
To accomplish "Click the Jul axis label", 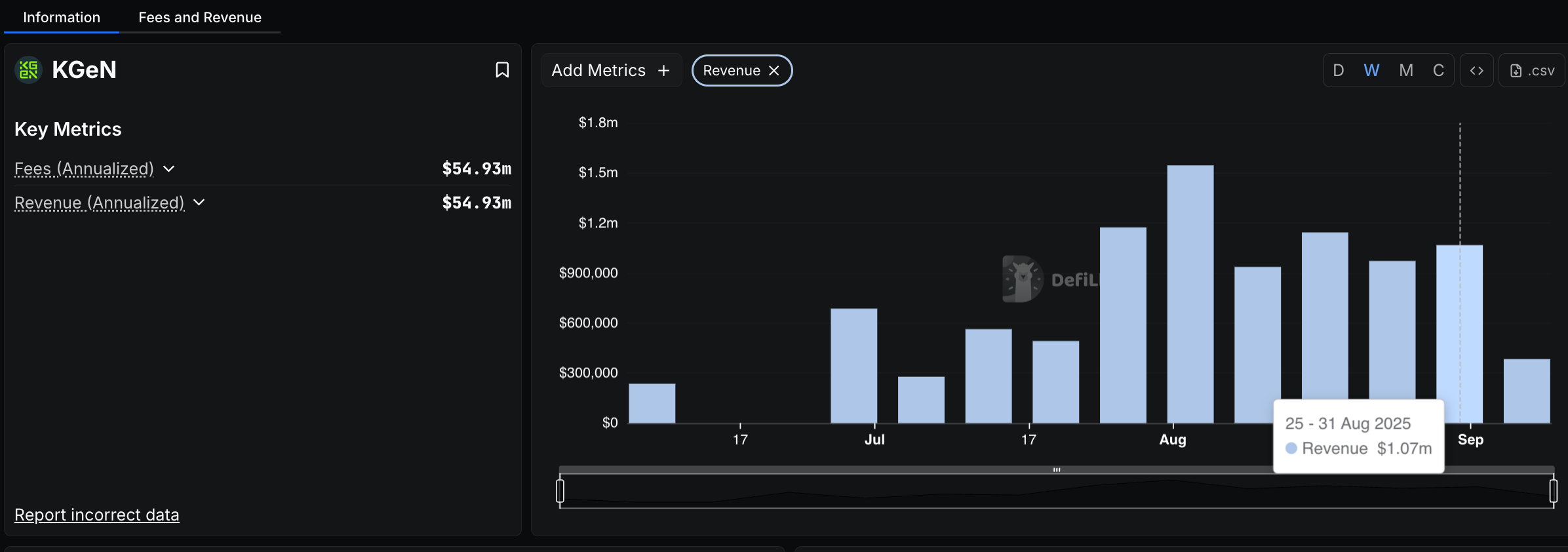I will 874,439.
